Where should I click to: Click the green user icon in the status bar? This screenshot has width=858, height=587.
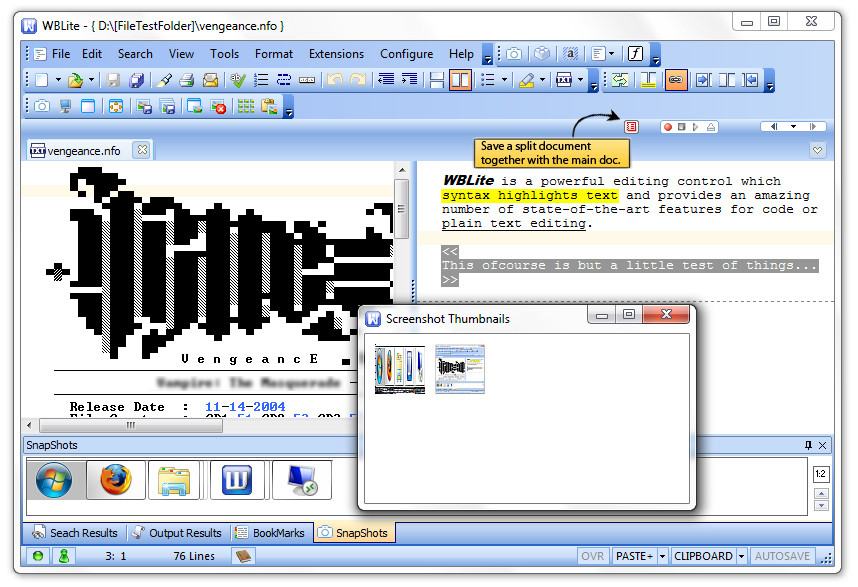coord(64,556)
